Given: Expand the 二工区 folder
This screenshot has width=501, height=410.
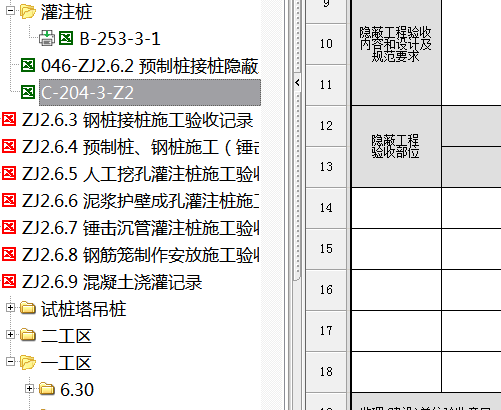Looking at the screenshot, I should coord(10,334).
